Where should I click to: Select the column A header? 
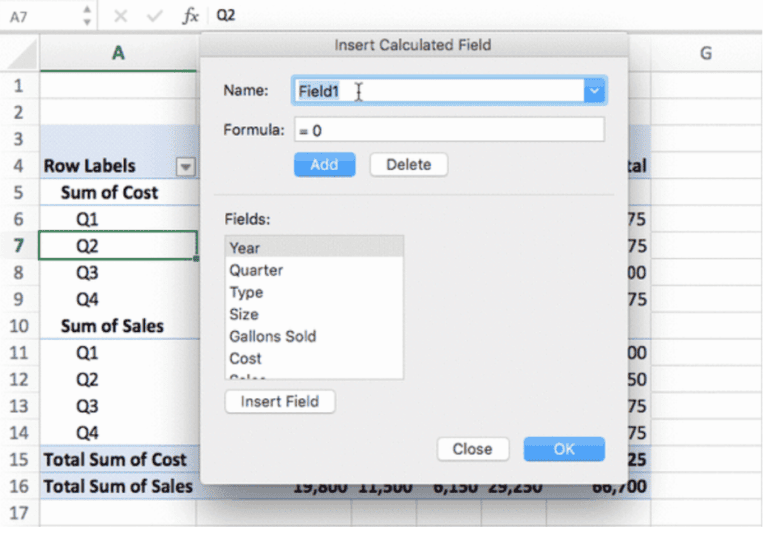point(118,53)
